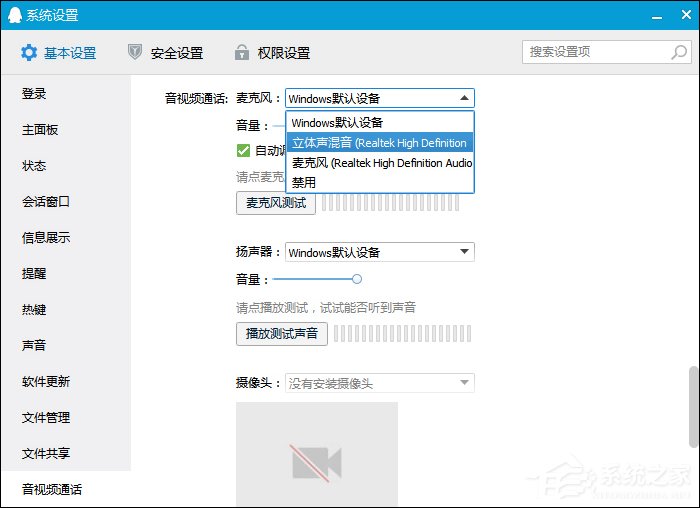The height and width of the screenshot is (508, 700).
Task: Open the 基本设置 tab
Action: (58, 53)
